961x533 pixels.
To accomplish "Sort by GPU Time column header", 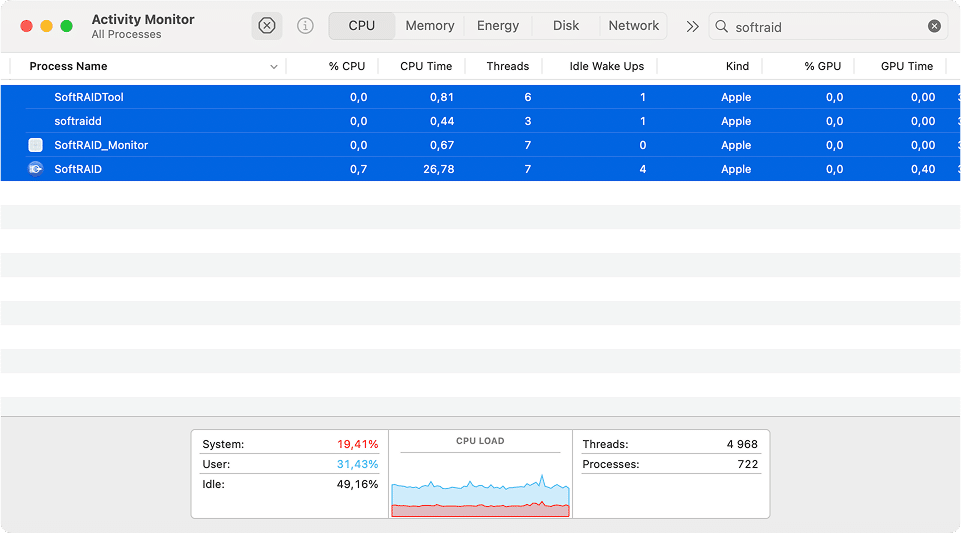I will pos(906,66).
